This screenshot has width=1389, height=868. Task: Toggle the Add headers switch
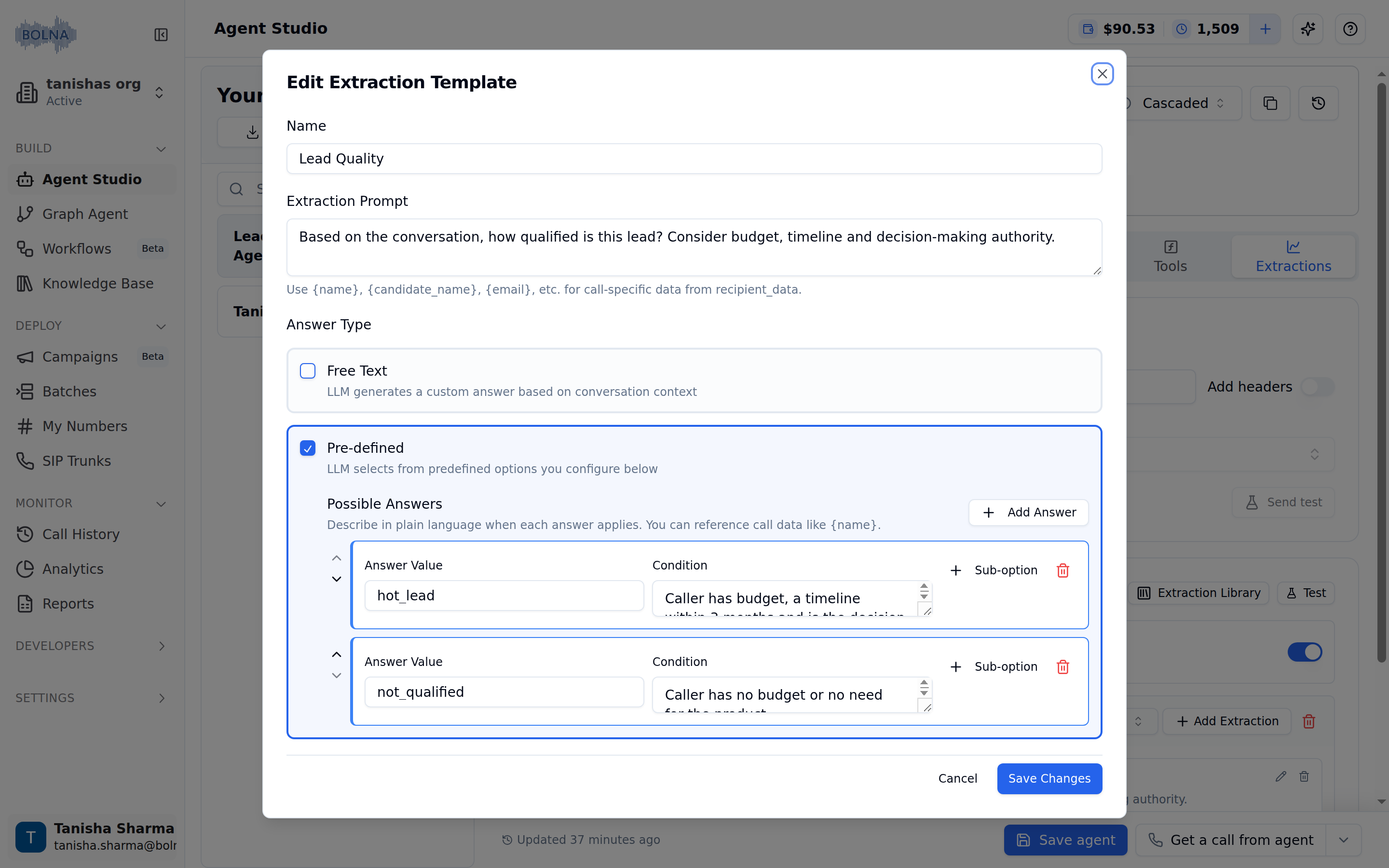[x=1317, y=387]
